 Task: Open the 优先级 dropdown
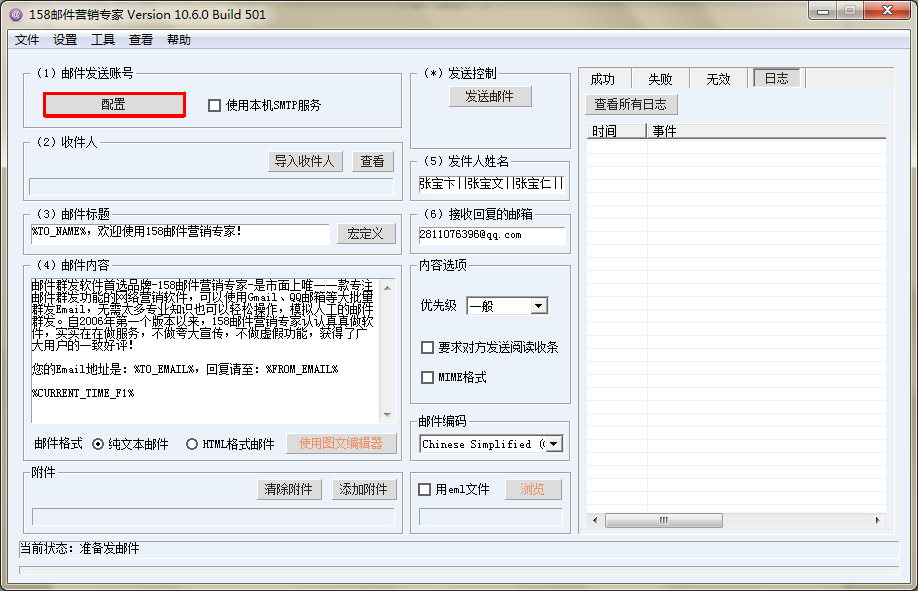point(539,306)
